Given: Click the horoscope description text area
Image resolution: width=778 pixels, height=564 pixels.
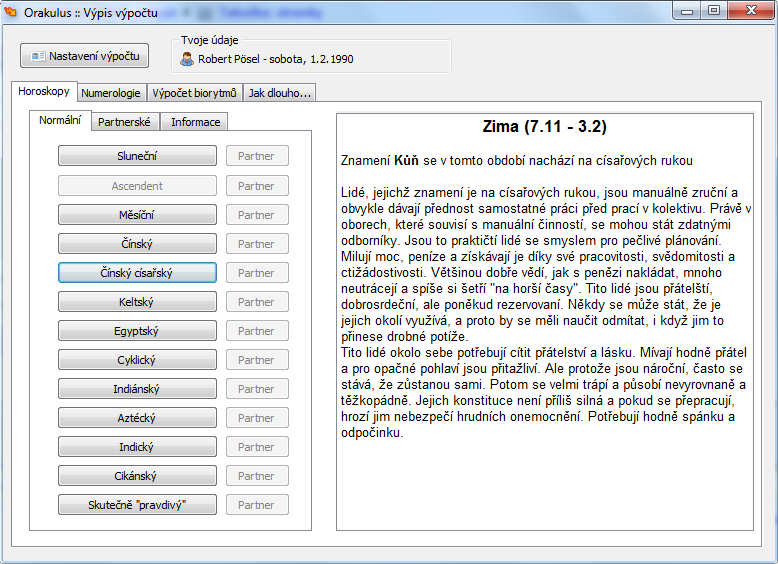Looking at the screenshot, I should 544,320.
